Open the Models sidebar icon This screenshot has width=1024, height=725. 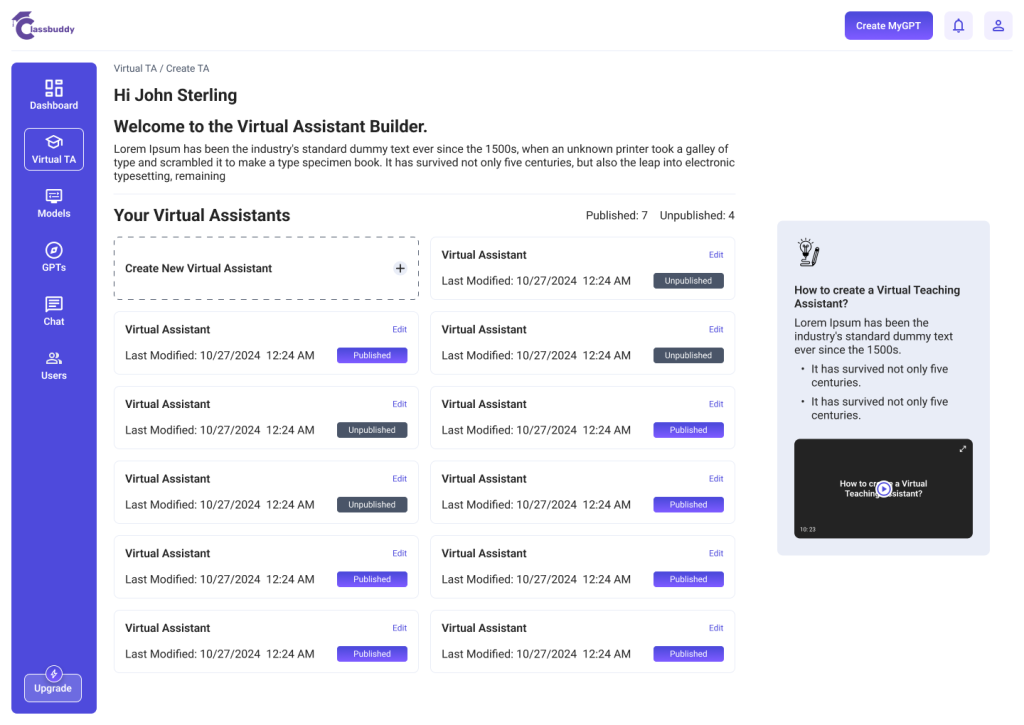[54, 197]
